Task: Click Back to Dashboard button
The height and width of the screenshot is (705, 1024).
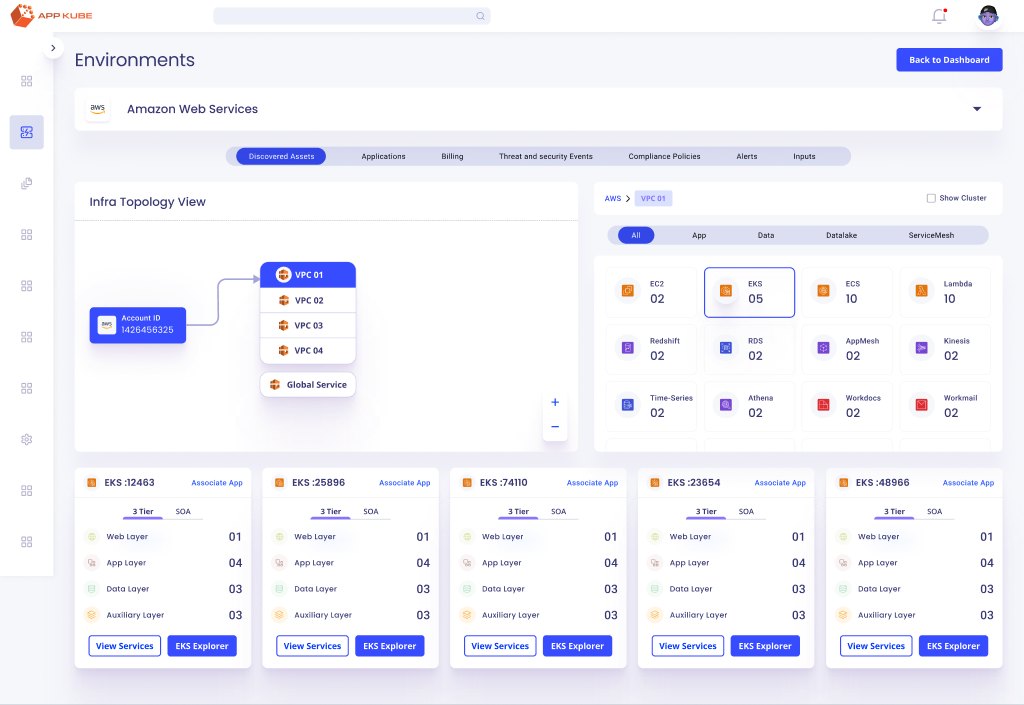Action: coord(950,60)
